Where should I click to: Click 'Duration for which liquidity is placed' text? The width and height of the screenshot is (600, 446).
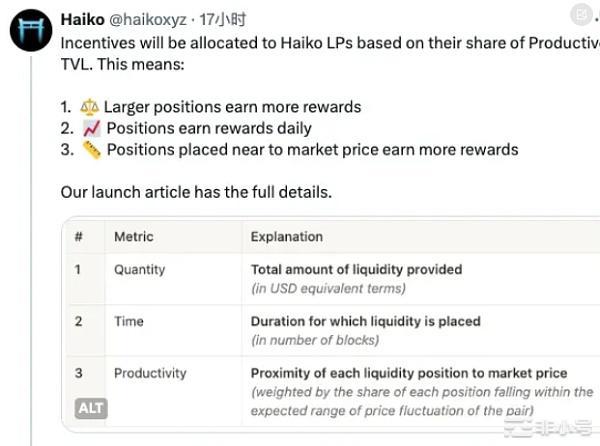pos(366,321)
